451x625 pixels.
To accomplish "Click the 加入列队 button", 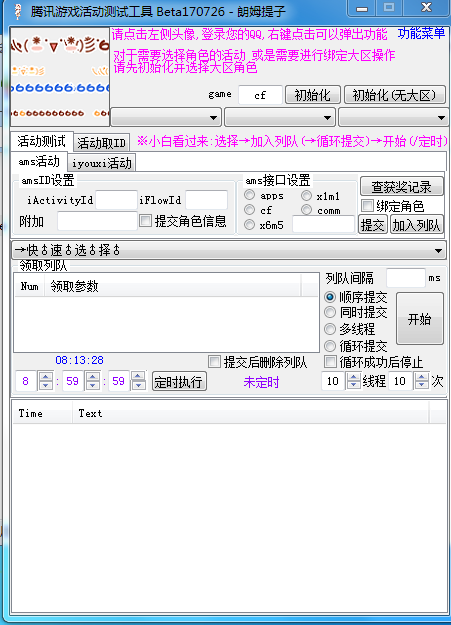I will click(416, 225).
